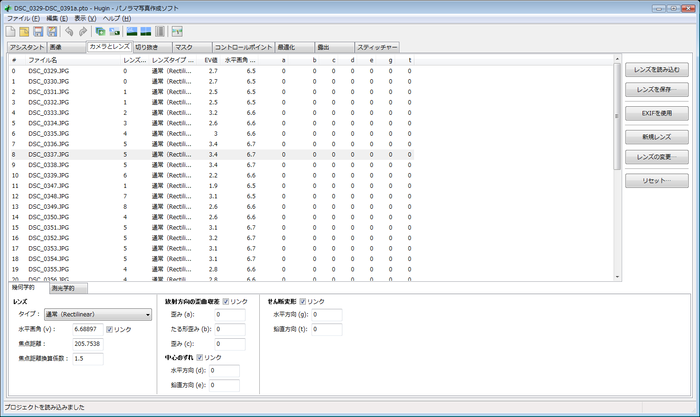This screenshot has width=700, height=417.
Task: Select row DSC_0329.JPG
Action: (212, 71)
